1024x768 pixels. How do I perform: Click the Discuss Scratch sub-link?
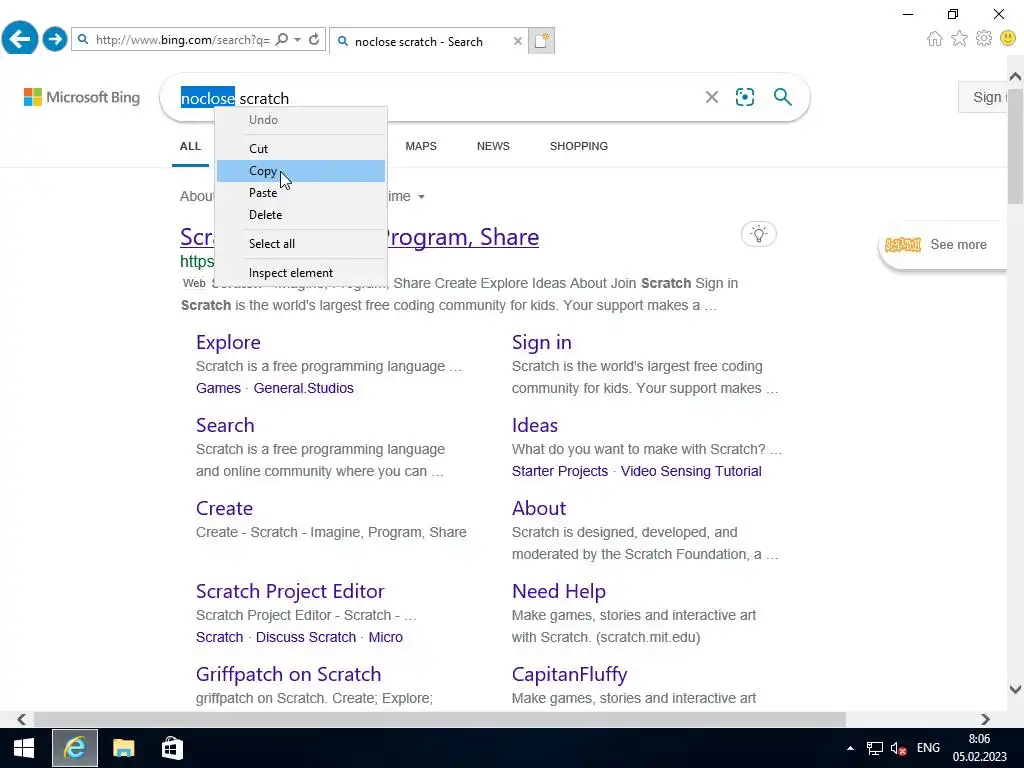click(306, 637)
